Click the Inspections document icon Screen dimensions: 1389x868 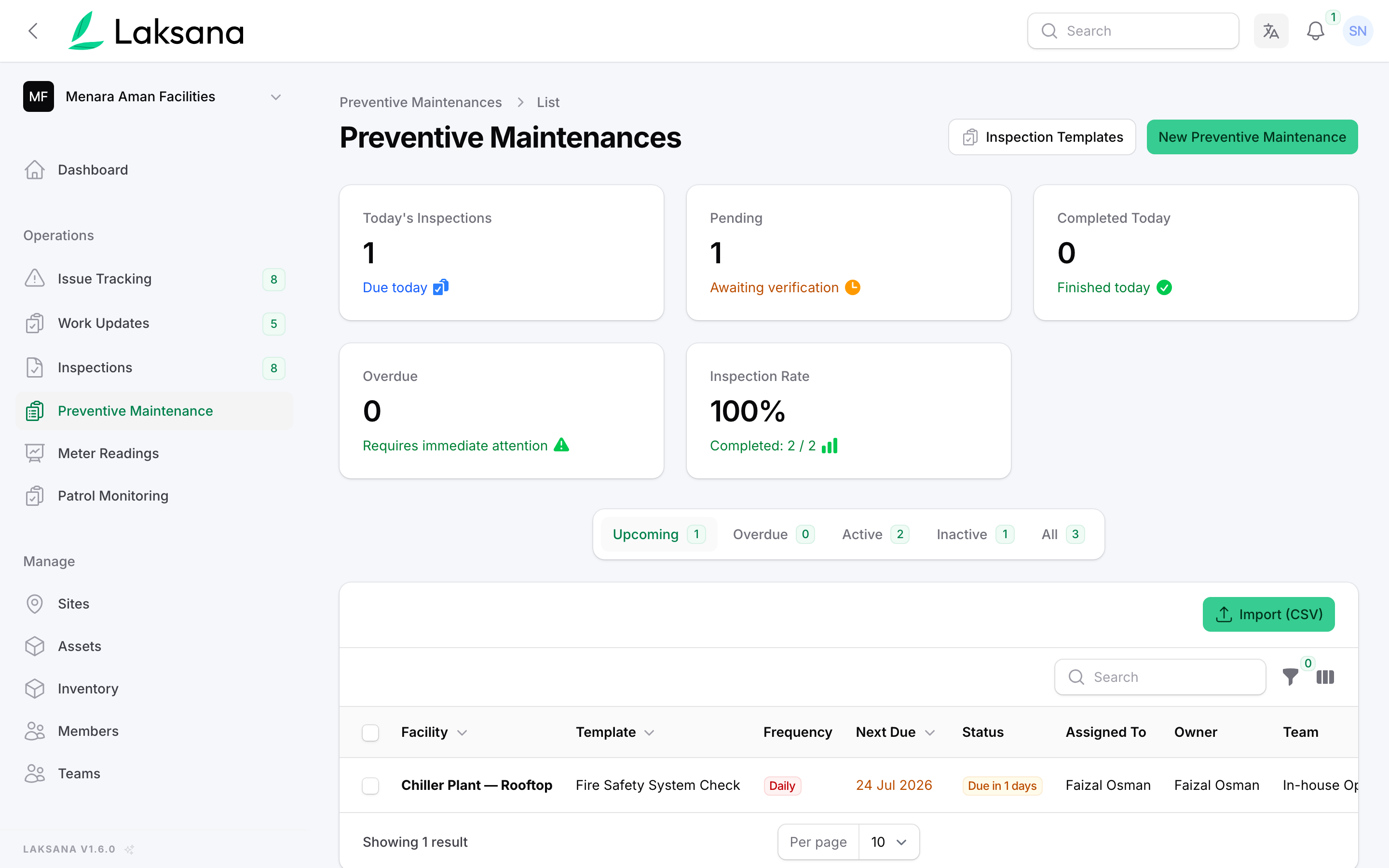(34, 367)
